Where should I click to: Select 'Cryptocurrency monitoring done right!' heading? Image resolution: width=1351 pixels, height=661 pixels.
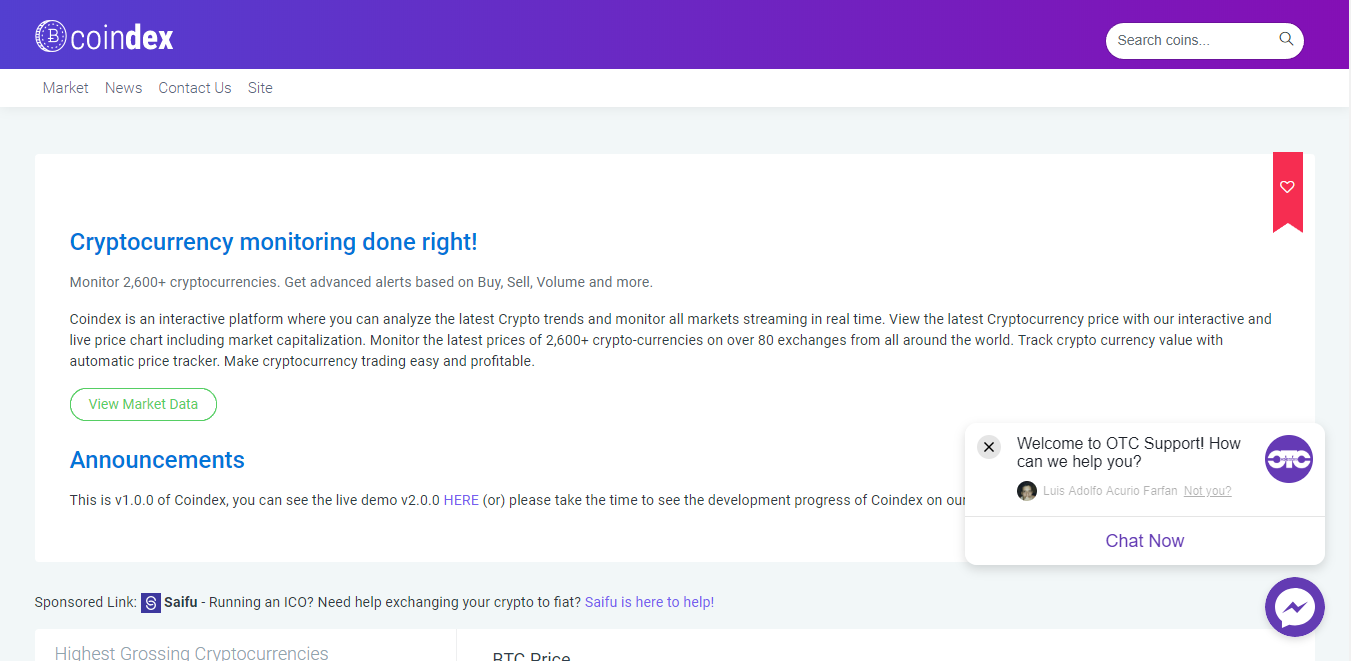click(x=274, y=242)
